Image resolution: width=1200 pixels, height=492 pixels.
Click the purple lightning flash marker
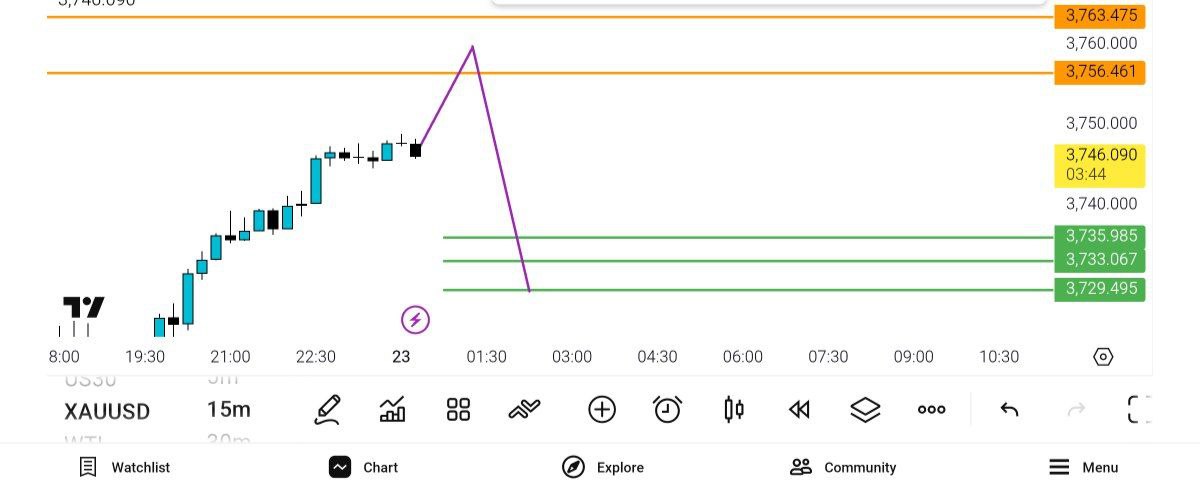pos(415,320)
